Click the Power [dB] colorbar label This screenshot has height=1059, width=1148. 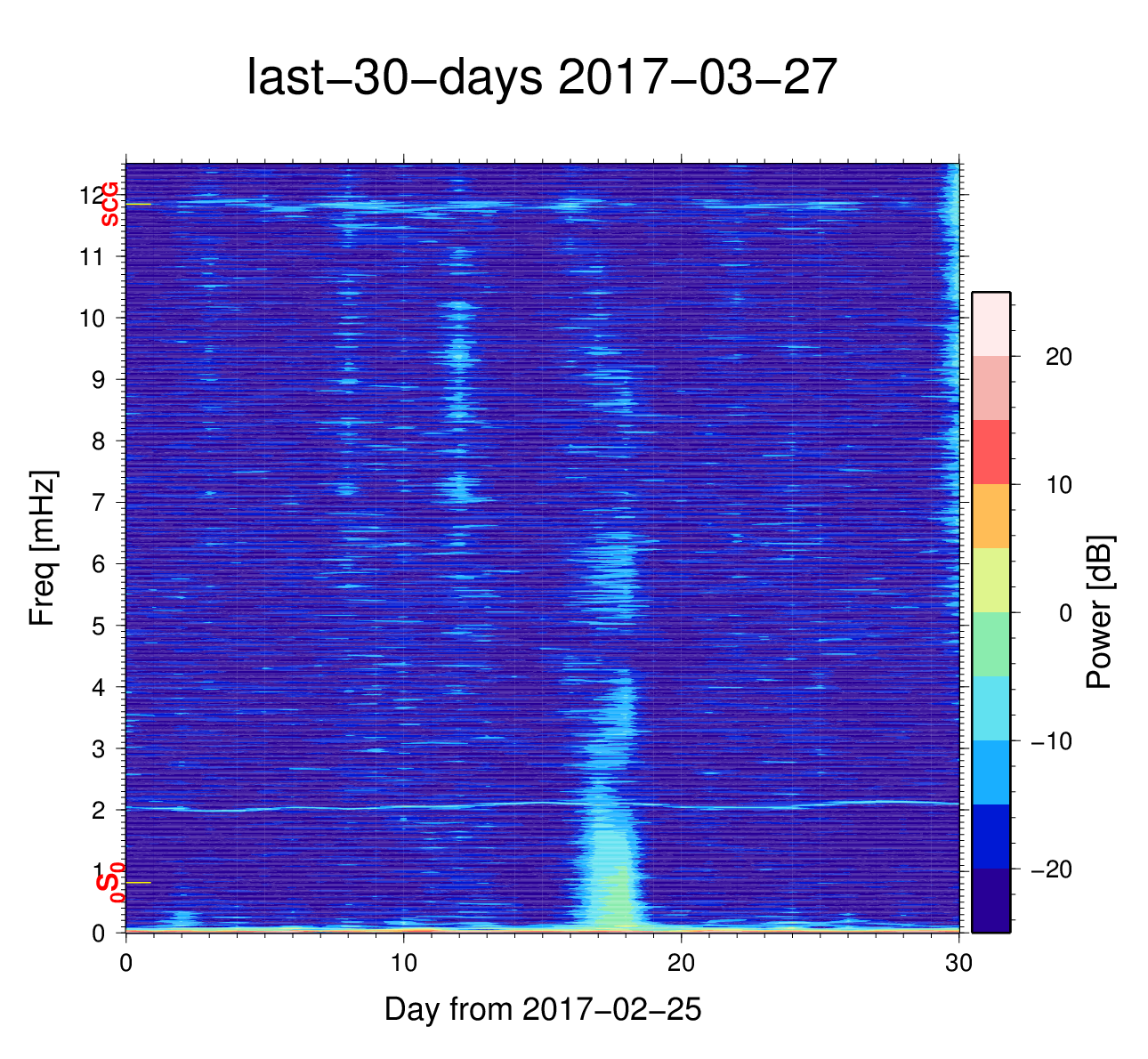click(x=1100, y=612)
